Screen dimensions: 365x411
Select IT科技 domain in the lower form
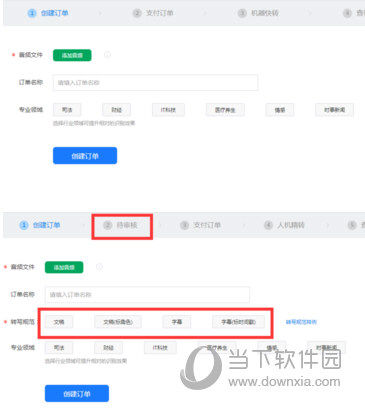tap(160, 348)
